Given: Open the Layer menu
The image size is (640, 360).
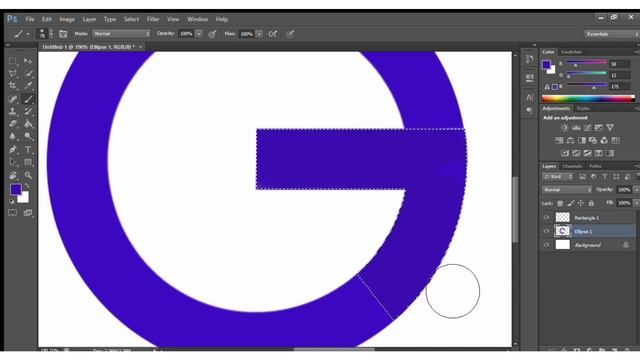Looking at the screenshot, I should tap(89, 19).
